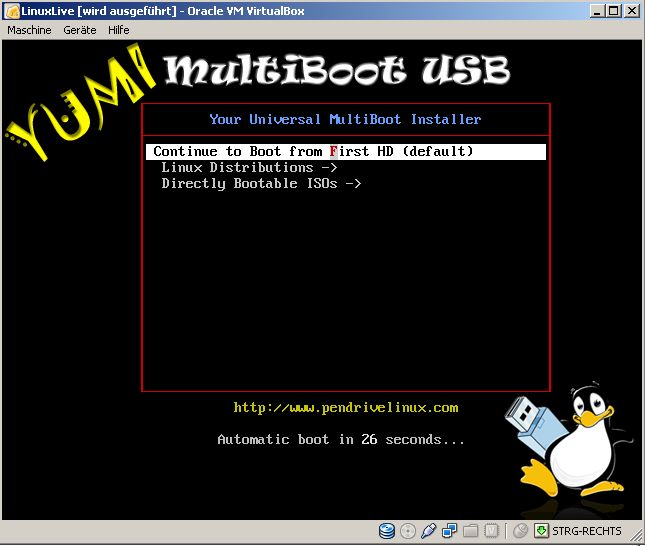The width and height of the screenshot is (645, 546).
Task: Click the Your Universal MultiBoot Installer heading
Action: 345,119
